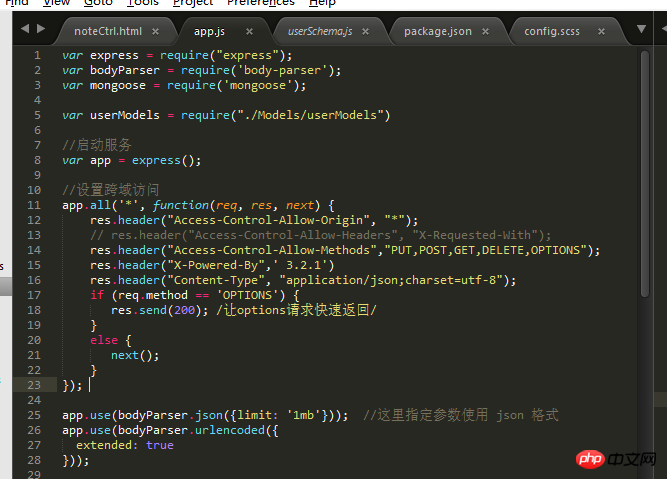The image size is (667, 479).
Task: Click the vertical scrollbar thumb
Action: (645, 174)
